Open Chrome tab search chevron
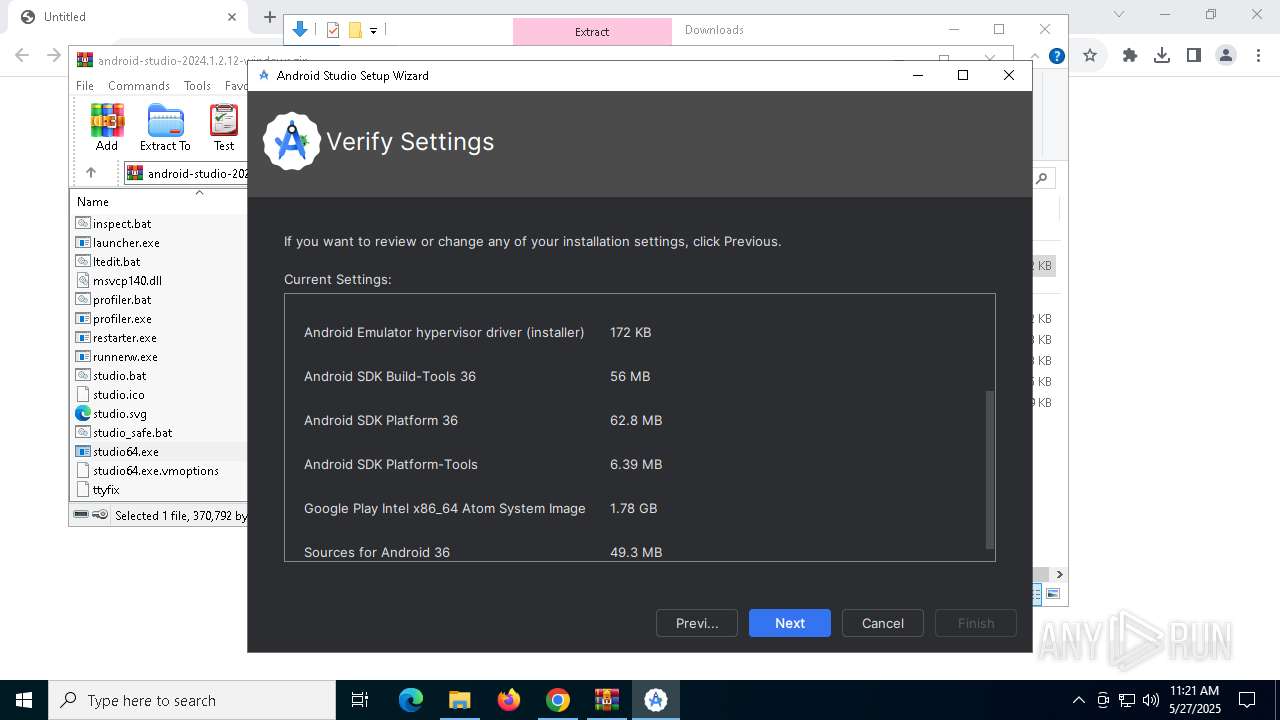 coord(1119,14)
